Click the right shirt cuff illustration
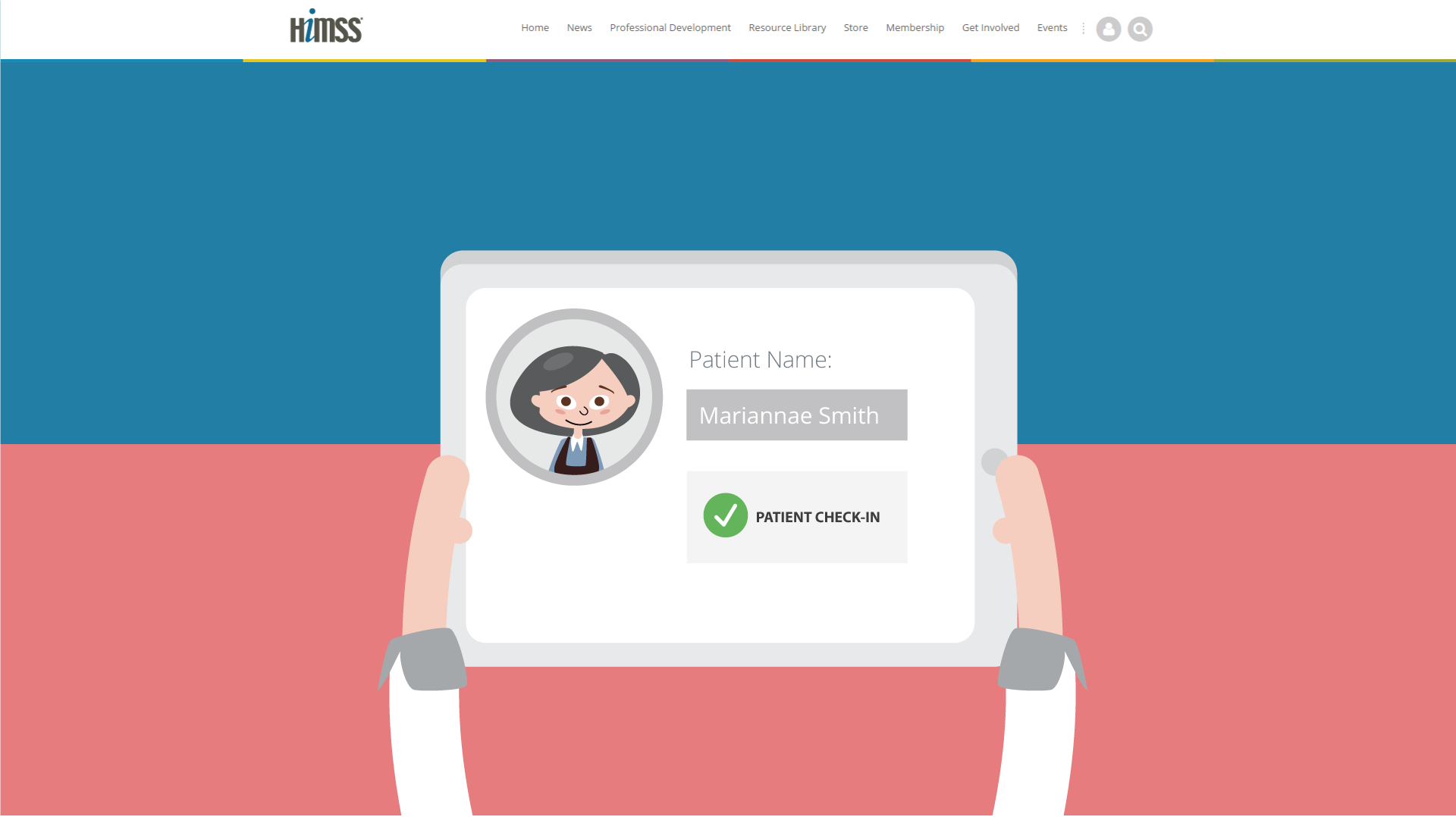 (x=1041, y=659)
